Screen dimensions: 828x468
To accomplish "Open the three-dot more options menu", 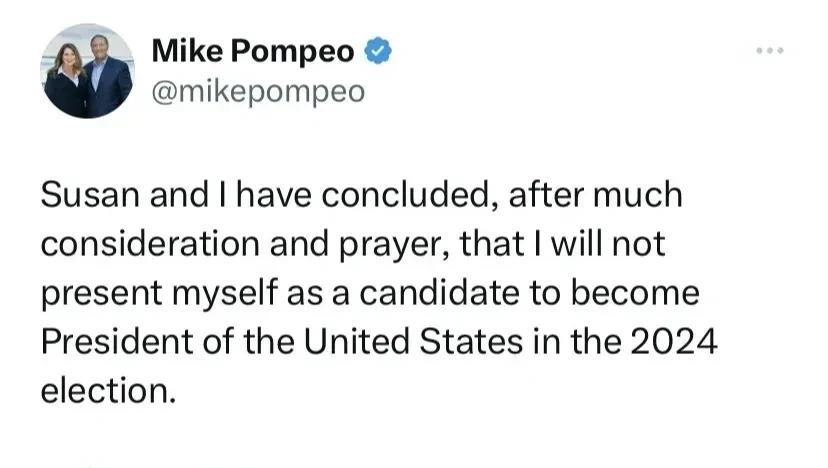I will (769, 51).
